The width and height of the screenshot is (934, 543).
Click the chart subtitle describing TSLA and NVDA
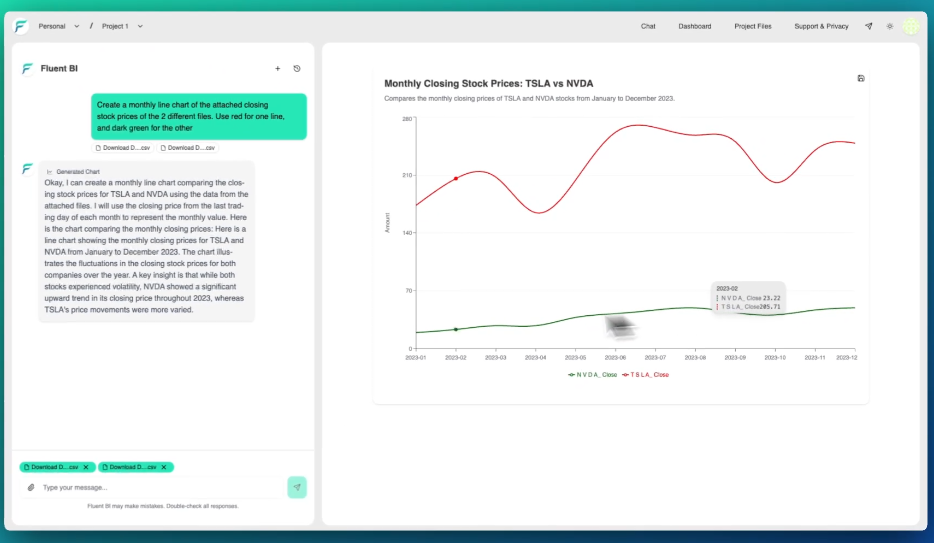pyautogui.click(x=529, y=98)
